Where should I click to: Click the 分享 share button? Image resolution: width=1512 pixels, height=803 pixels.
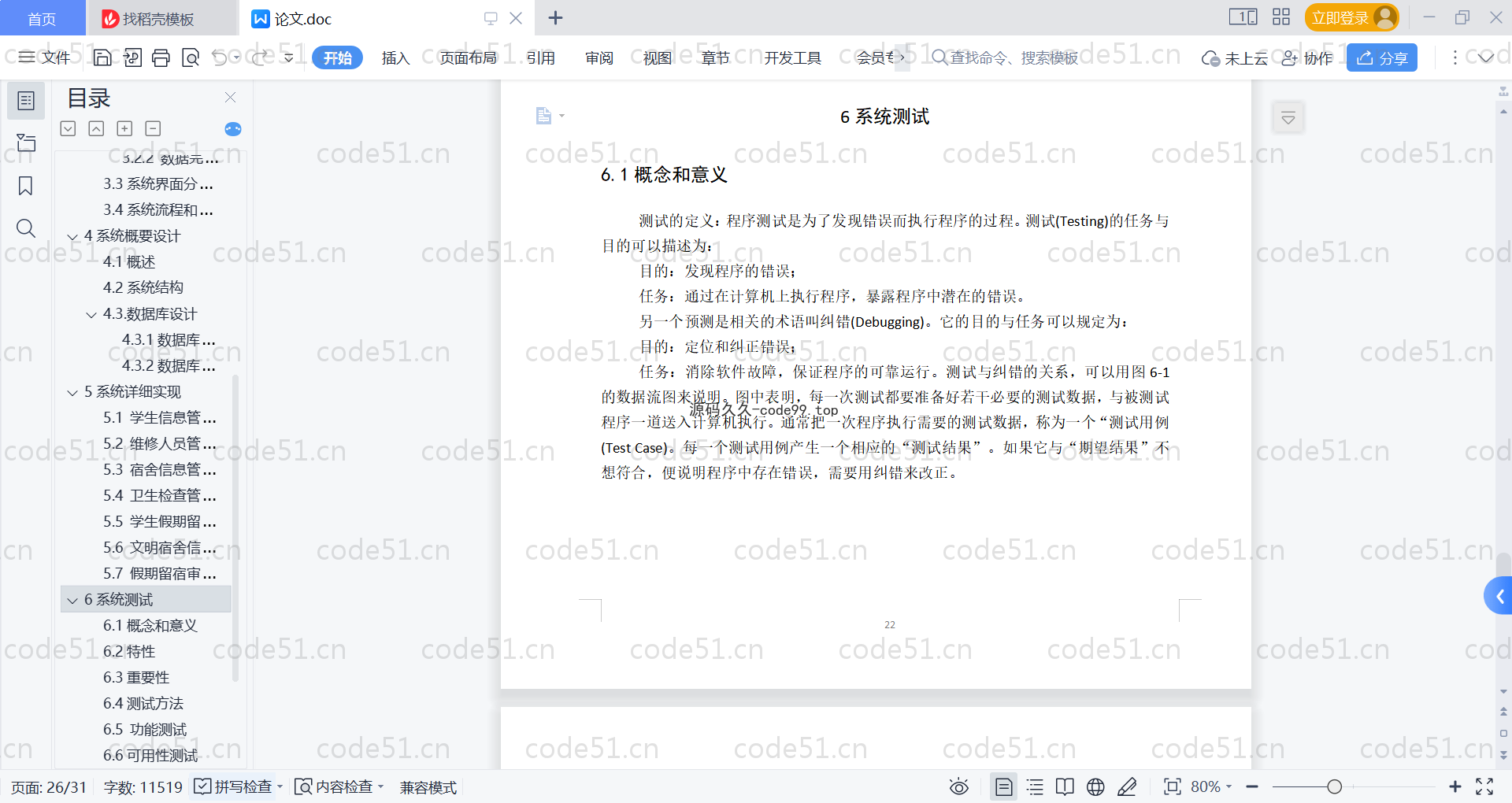click(1381, 57)
